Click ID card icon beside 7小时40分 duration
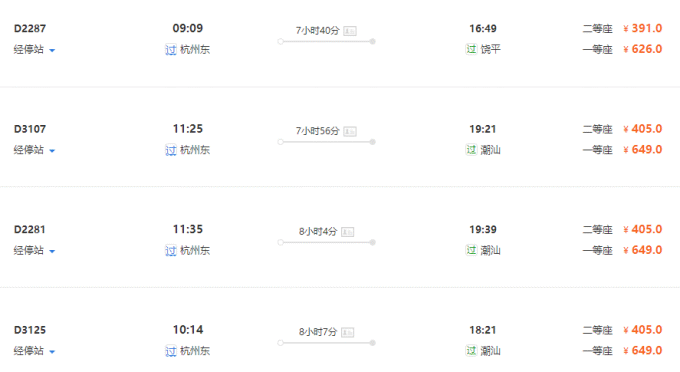Viewport: 680px width, 372px height. pyautogui.click(x=350, y=31)
